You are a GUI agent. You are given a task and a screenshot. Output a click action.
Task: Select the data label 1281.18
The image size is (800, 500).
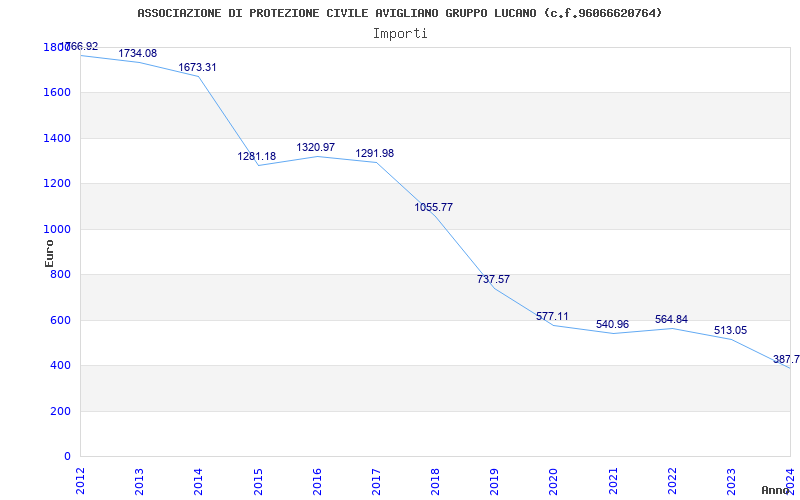pos(257,157)
